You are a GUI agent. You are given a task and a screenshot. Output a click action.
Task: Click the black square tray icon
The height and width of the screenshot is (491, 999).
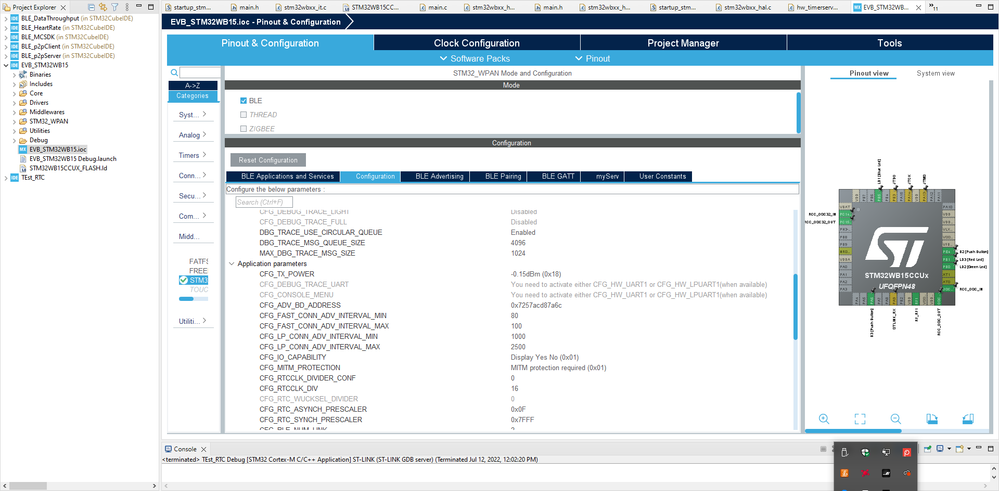pyautogui.click(x=886, y=473)
